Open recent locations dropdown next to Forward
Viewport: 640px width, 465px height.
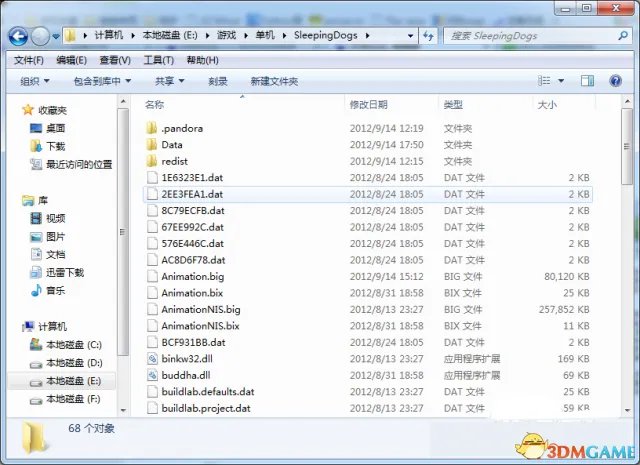tap(56, 37)
